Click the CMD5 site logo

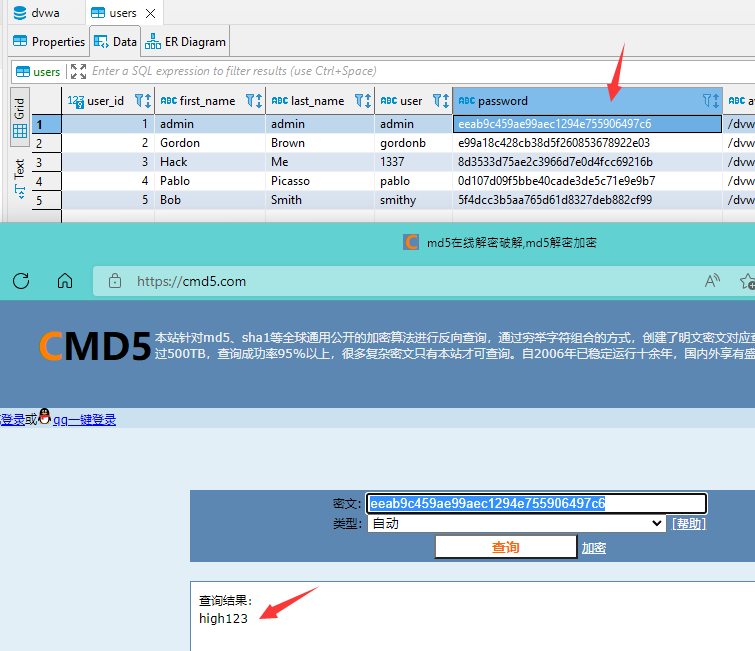click(x=95, y=346)
